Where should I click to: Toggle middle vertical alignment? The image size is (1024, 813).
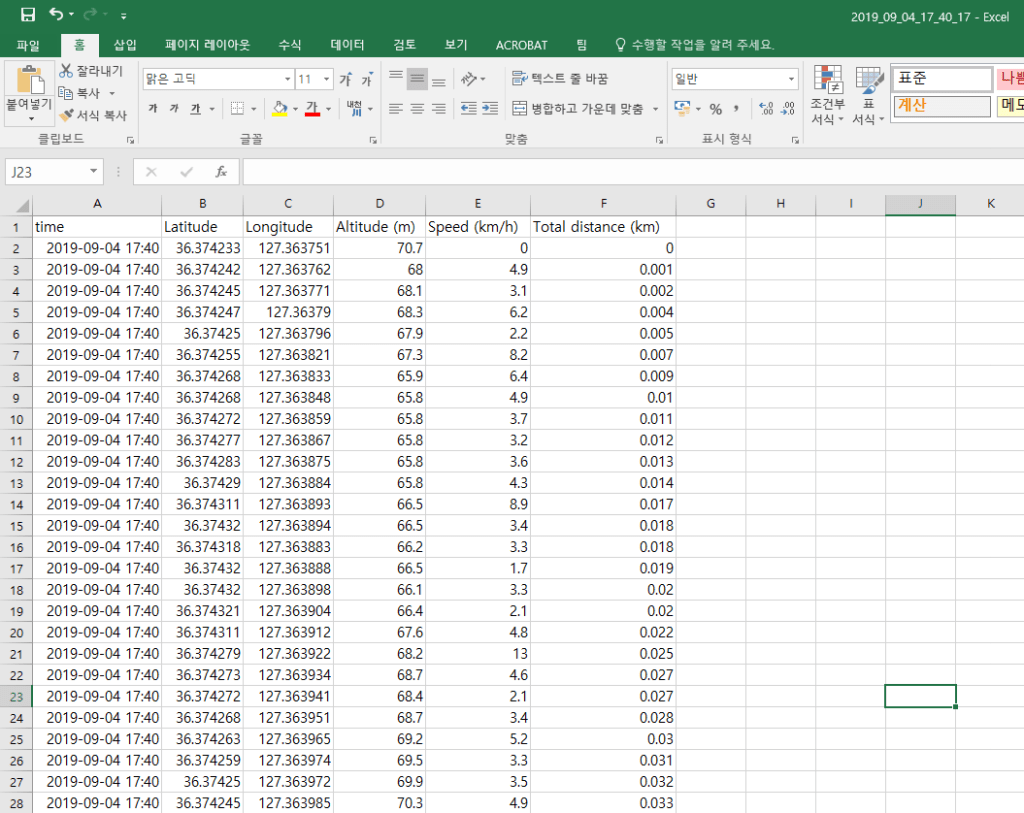[x=417, y=78]
